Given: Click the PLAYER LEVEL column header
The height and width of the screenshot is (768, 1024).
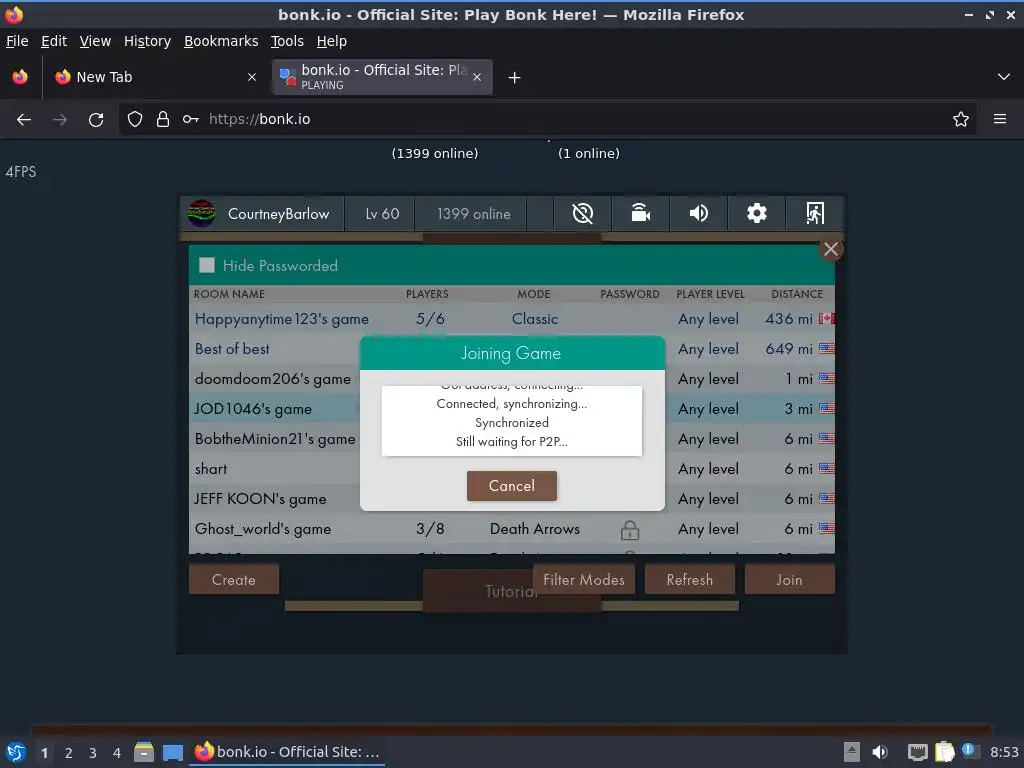Looking at the screenshot, I should [710, 294].
